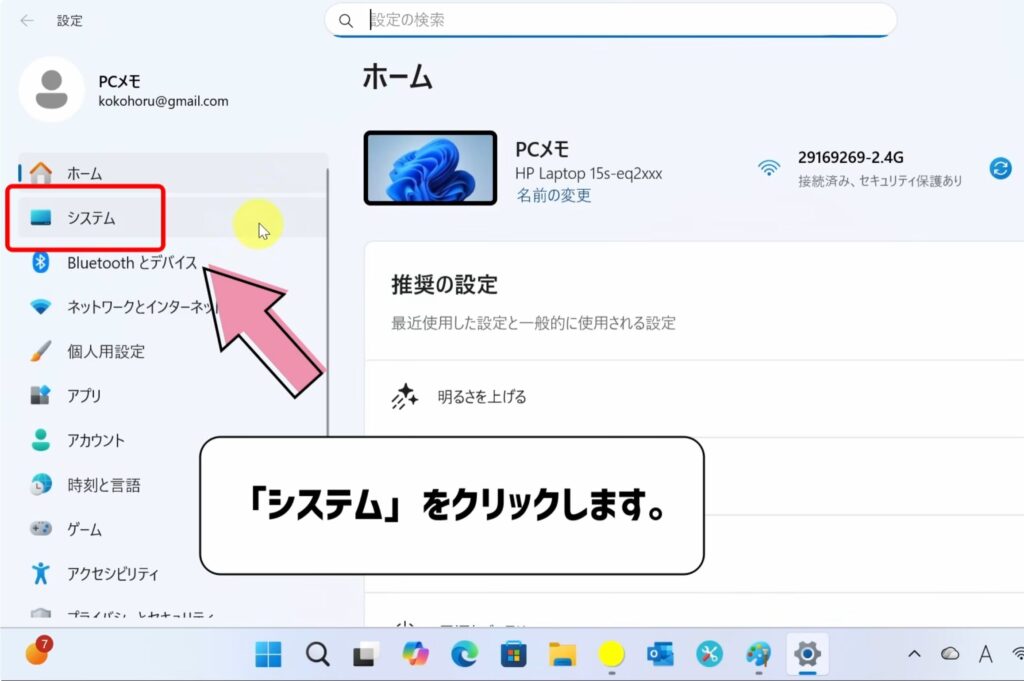The width and height of the screenshot is (1024, 681).
Task: Open アプリ settings via its icon
Action: pyautogui.click(x=38, y=395)
